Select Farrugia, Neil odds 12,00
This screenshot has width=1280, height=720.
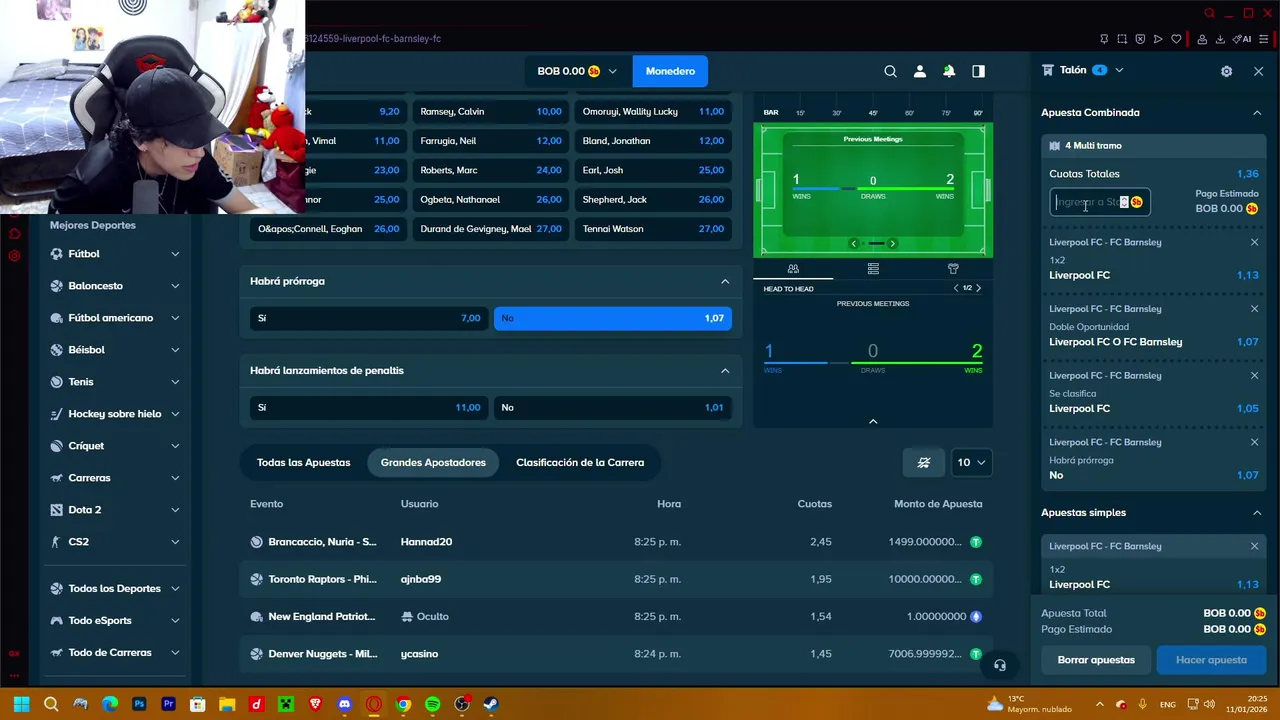pos(490,141)
